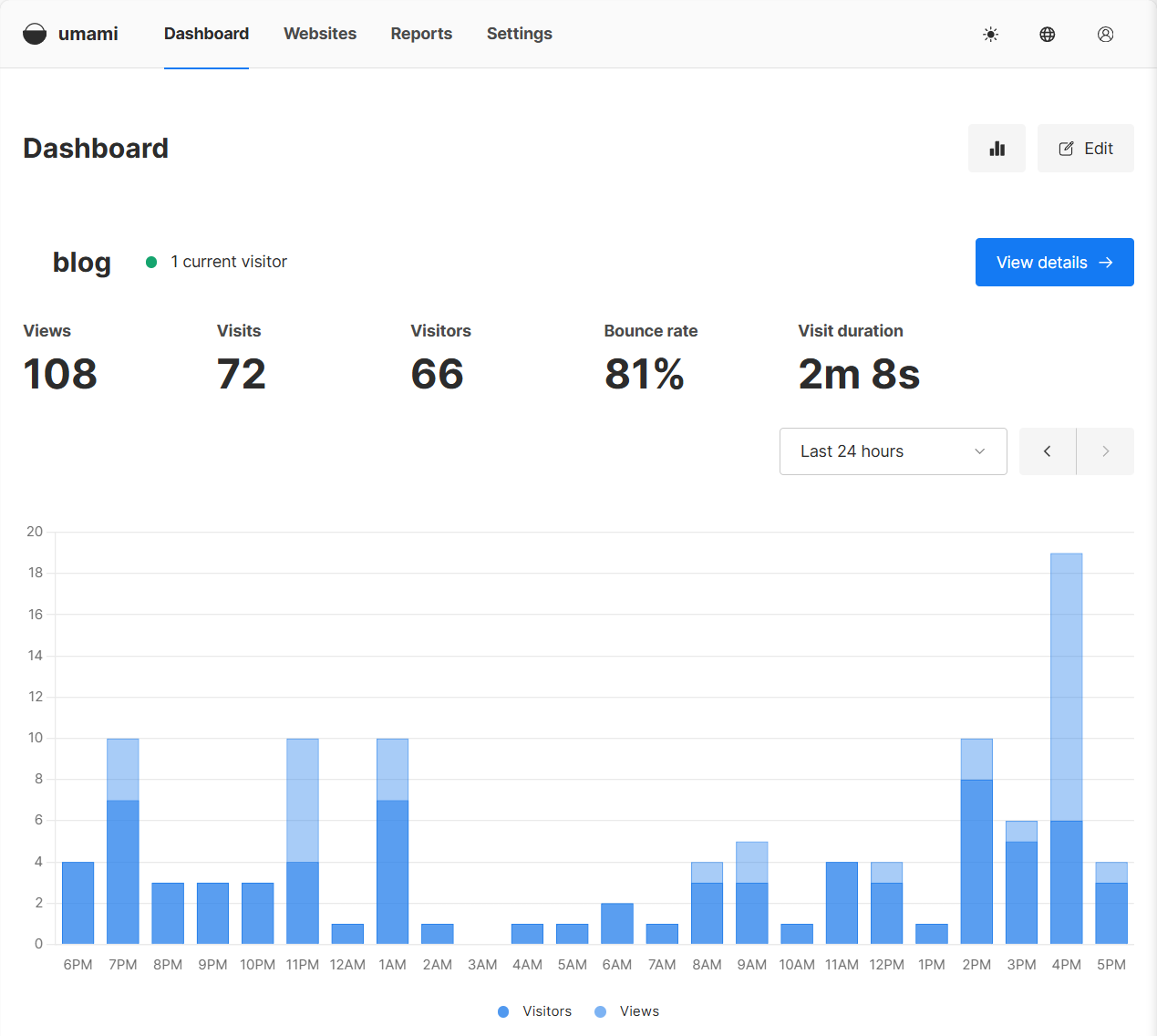Switch to the Reports tab

click(421, 34)
